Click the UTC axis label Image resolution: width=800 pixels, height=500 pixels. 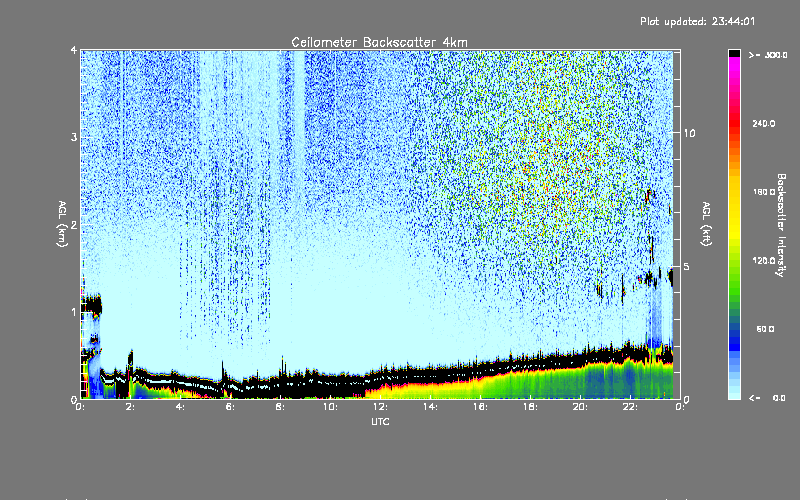(380, 422)
